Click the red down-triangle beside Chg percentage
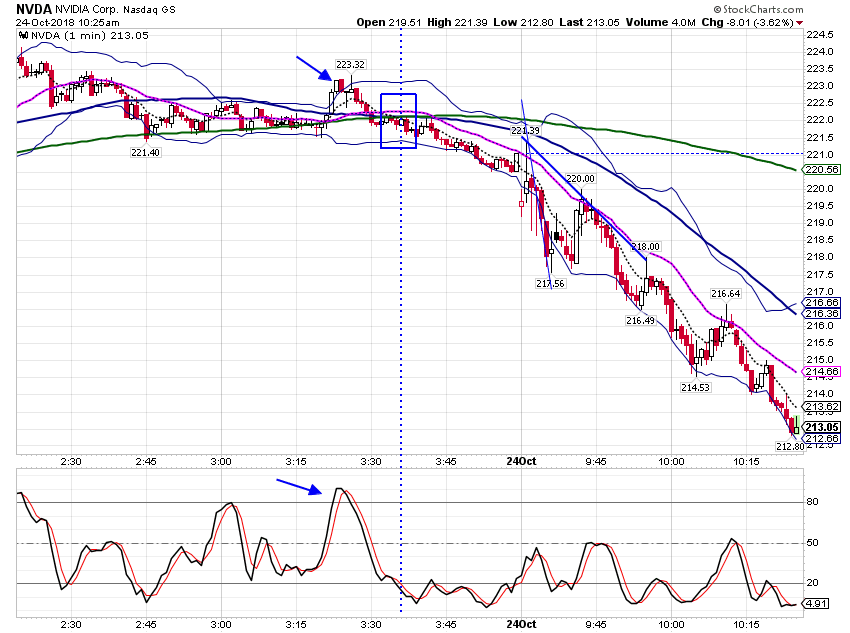850x633 pixels. (800, 23)
